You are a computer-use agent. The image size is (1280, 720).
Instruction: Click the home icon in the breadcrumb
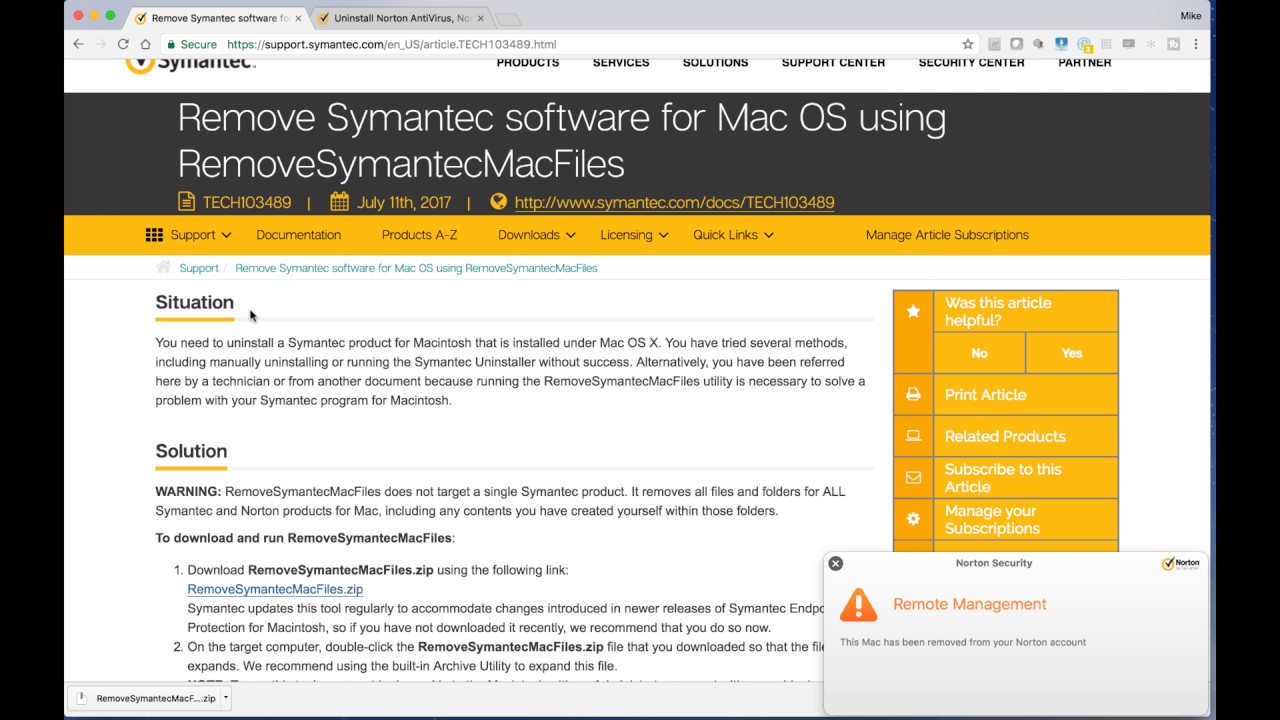pos(163,267)
